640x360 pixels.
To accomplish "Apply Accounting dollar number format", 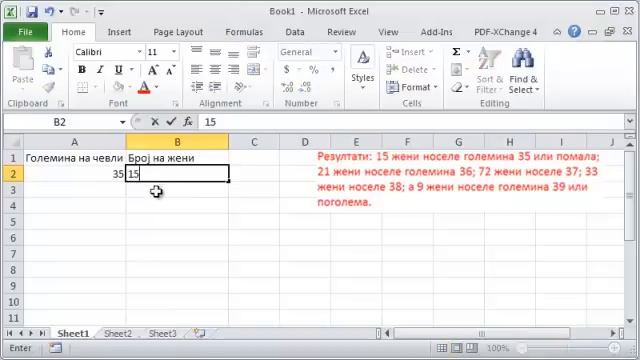I will pyautogui.click(x=287, y=69).
